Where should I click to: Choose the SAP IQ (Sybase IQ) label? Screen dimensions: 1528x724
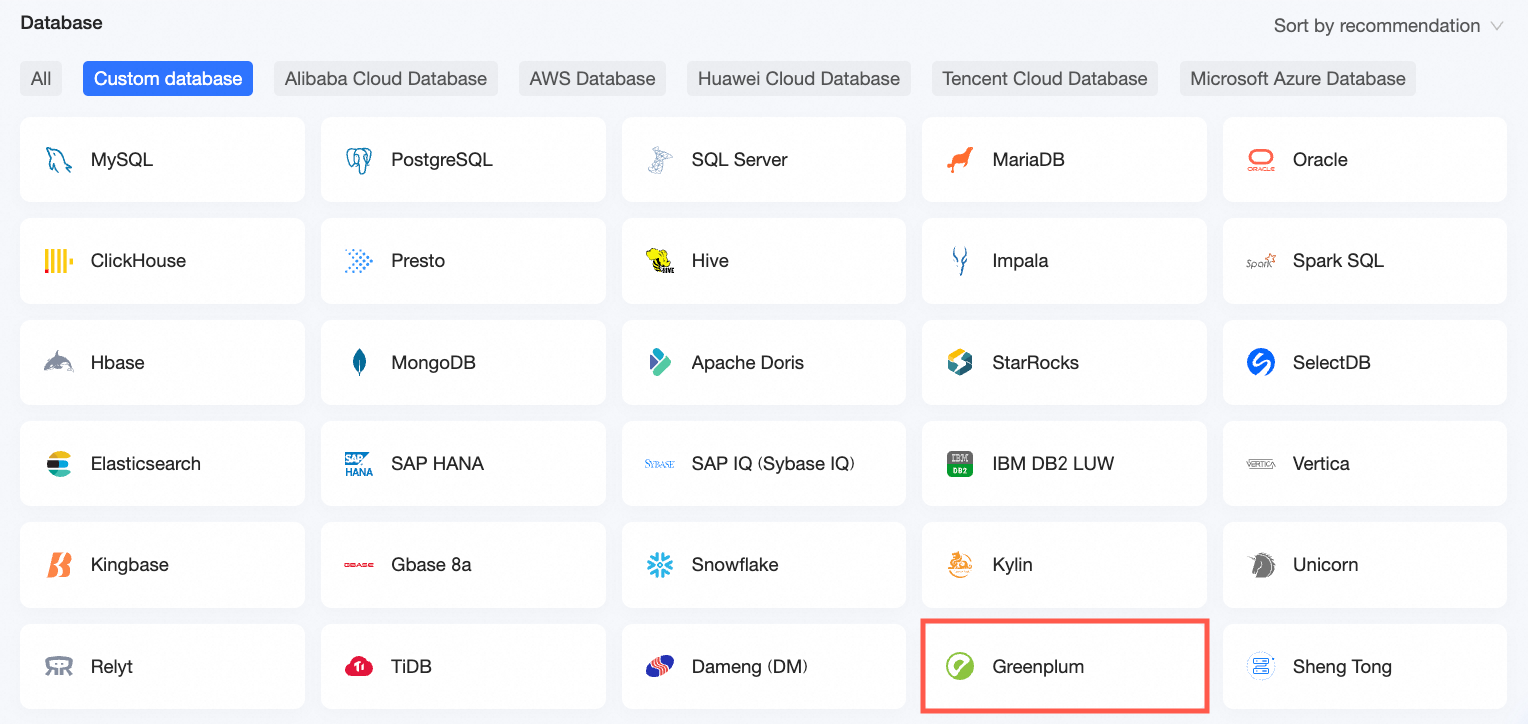coord(773,464)
